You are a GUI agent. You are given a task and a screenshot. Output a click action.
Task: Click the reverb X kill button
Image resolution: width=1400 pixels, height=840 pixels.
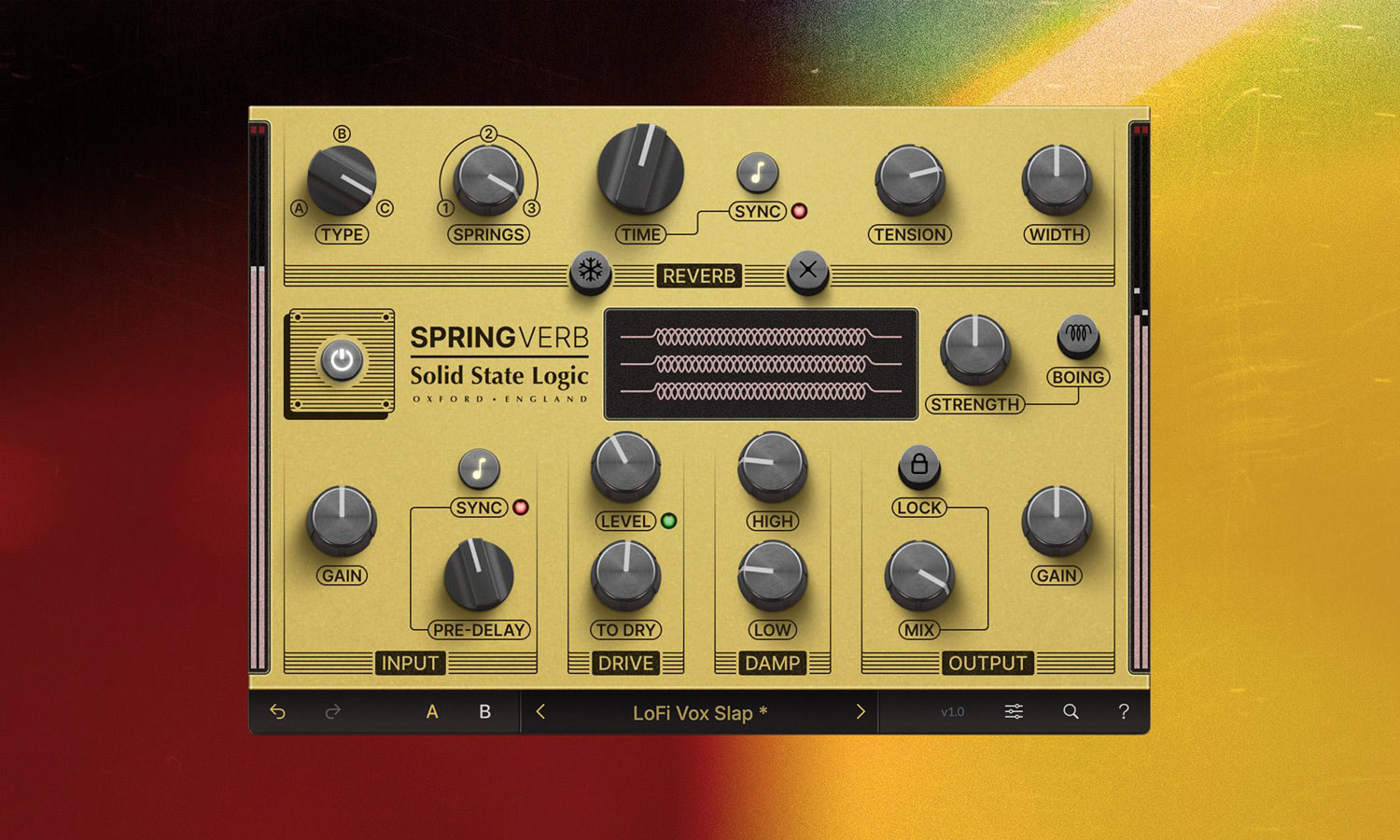coord(807,271)
